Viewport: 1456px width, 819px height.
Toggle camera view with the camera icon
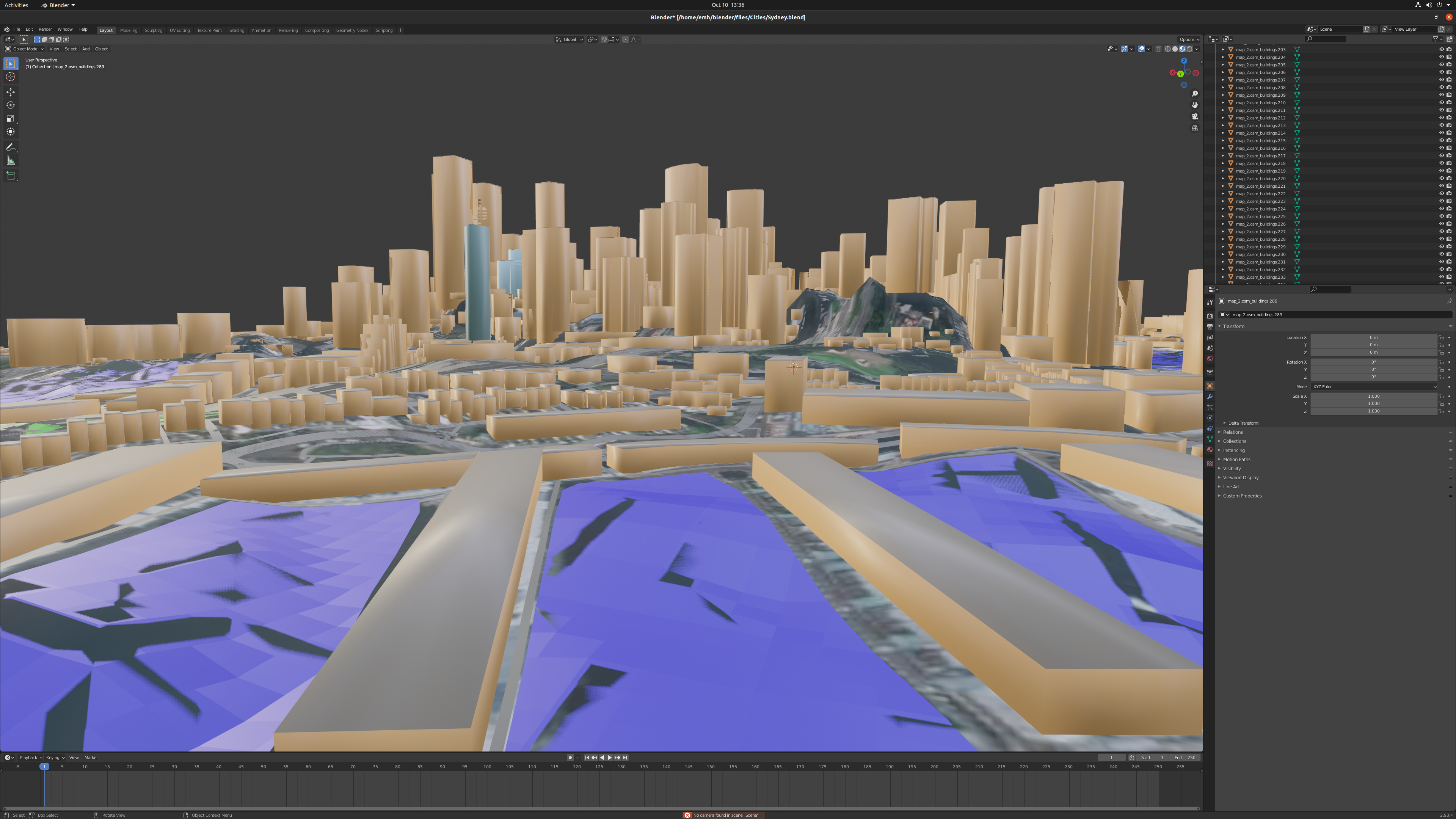pos(1194,116)
